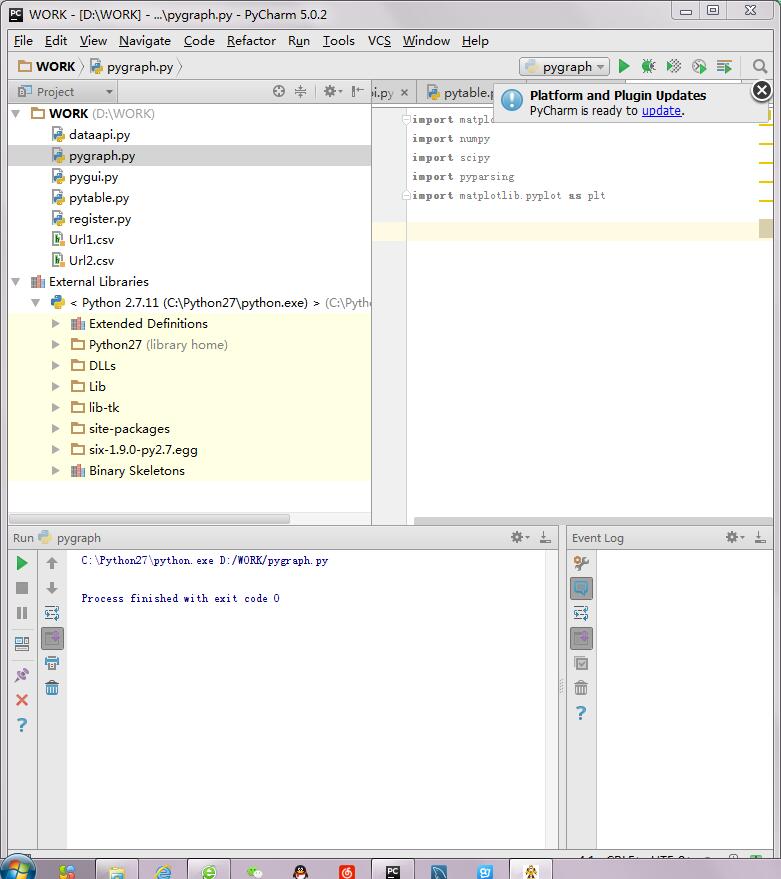
Task: Open the VCS menu
Action: (x=379, y=41)
